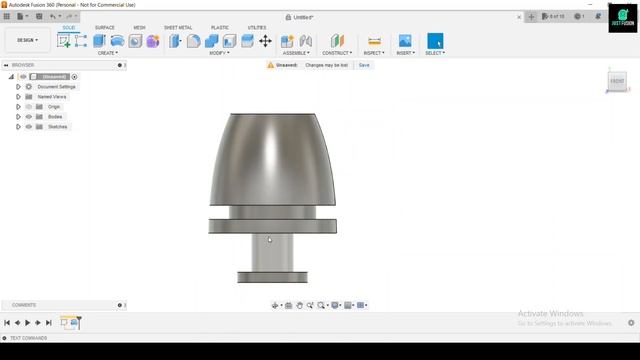Click the purple Create Form icon
This screenshot has height=360, width=640.
coord(153,41)
